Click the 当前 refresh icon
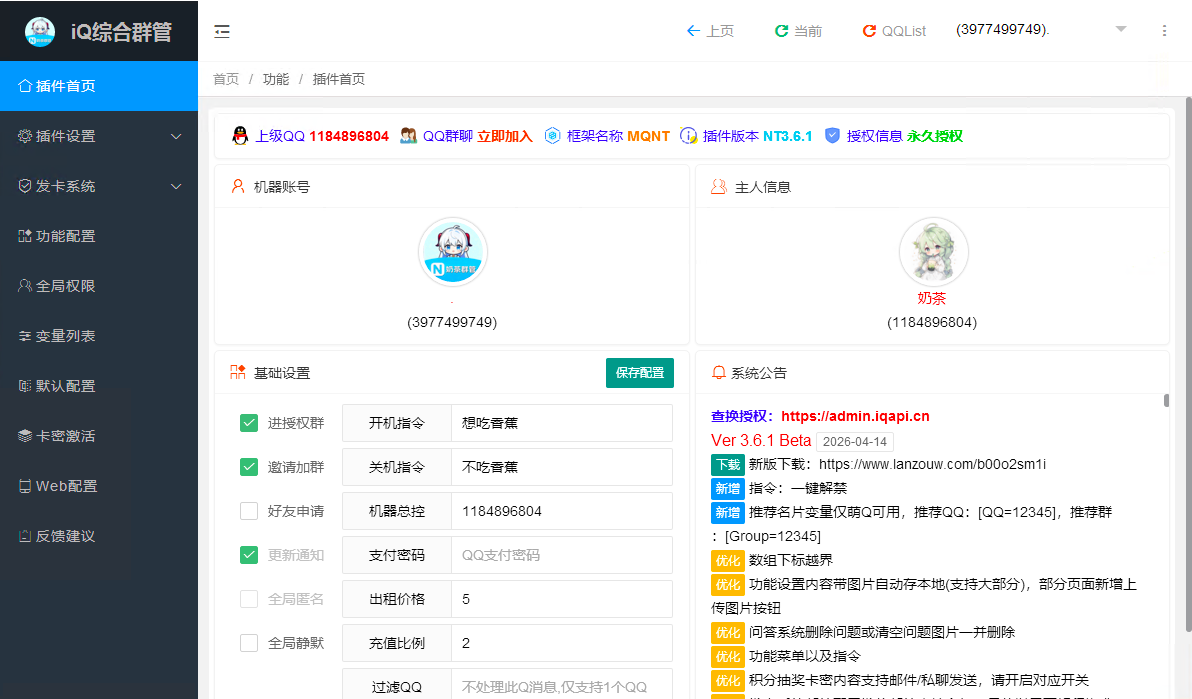 (781, 31)
